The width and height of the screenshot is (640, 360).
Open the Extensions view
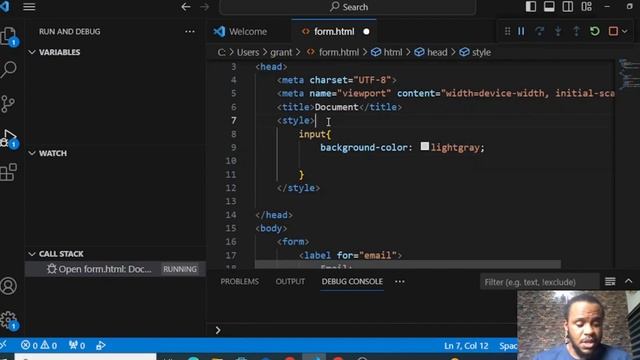(x=9, y=172)
